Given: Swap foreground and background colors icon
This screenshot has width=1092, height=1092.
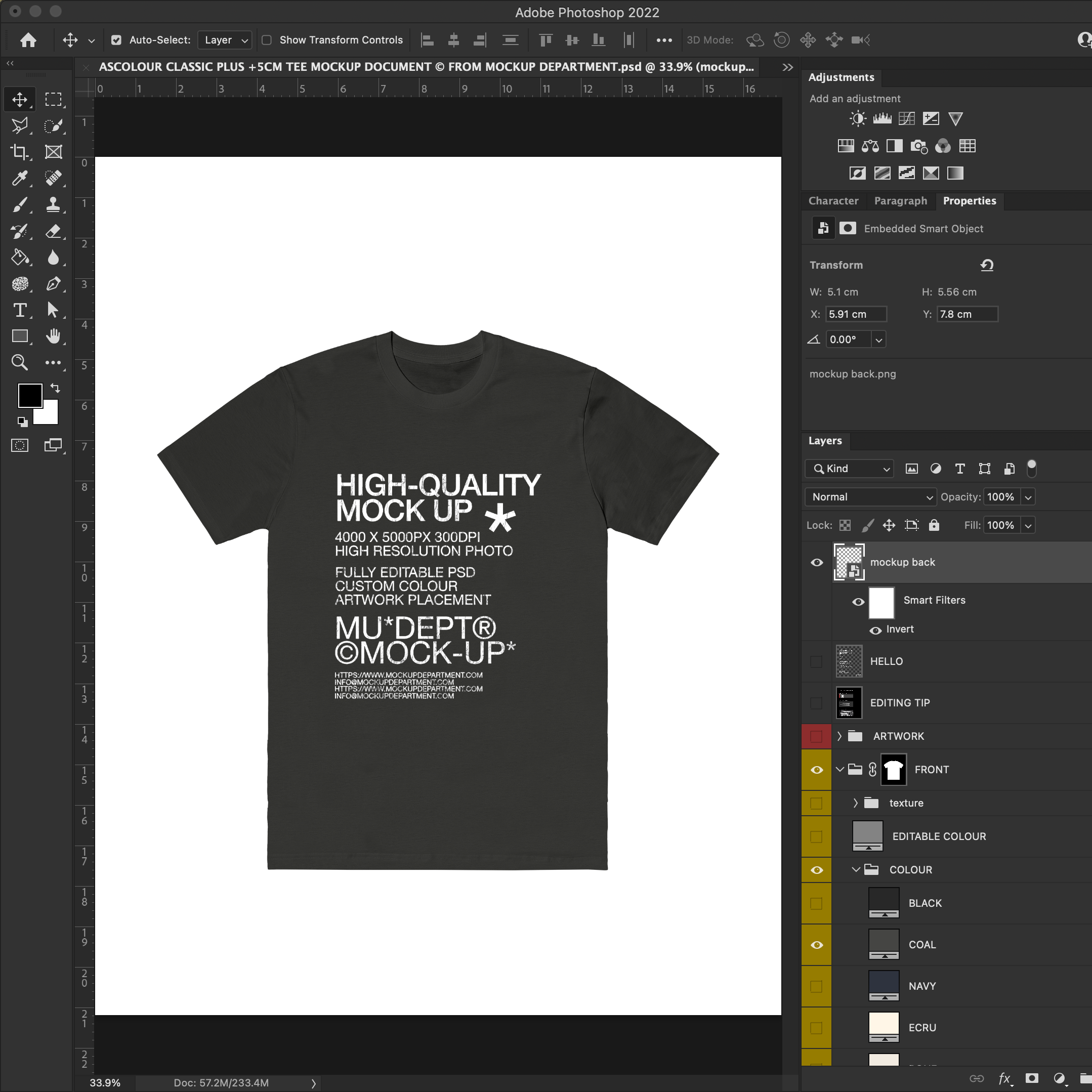Looking at the screenshot, I should click(x=55, y=388).
